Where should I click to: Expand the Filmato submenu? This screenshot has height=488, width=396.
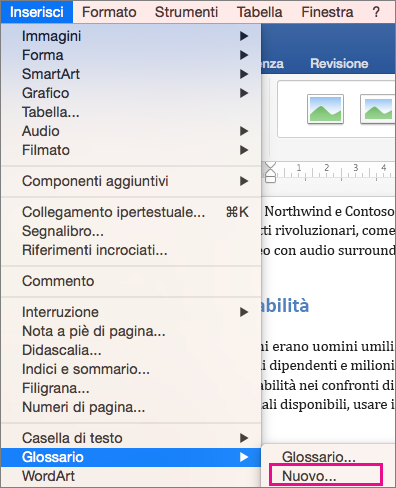[131, 150]
